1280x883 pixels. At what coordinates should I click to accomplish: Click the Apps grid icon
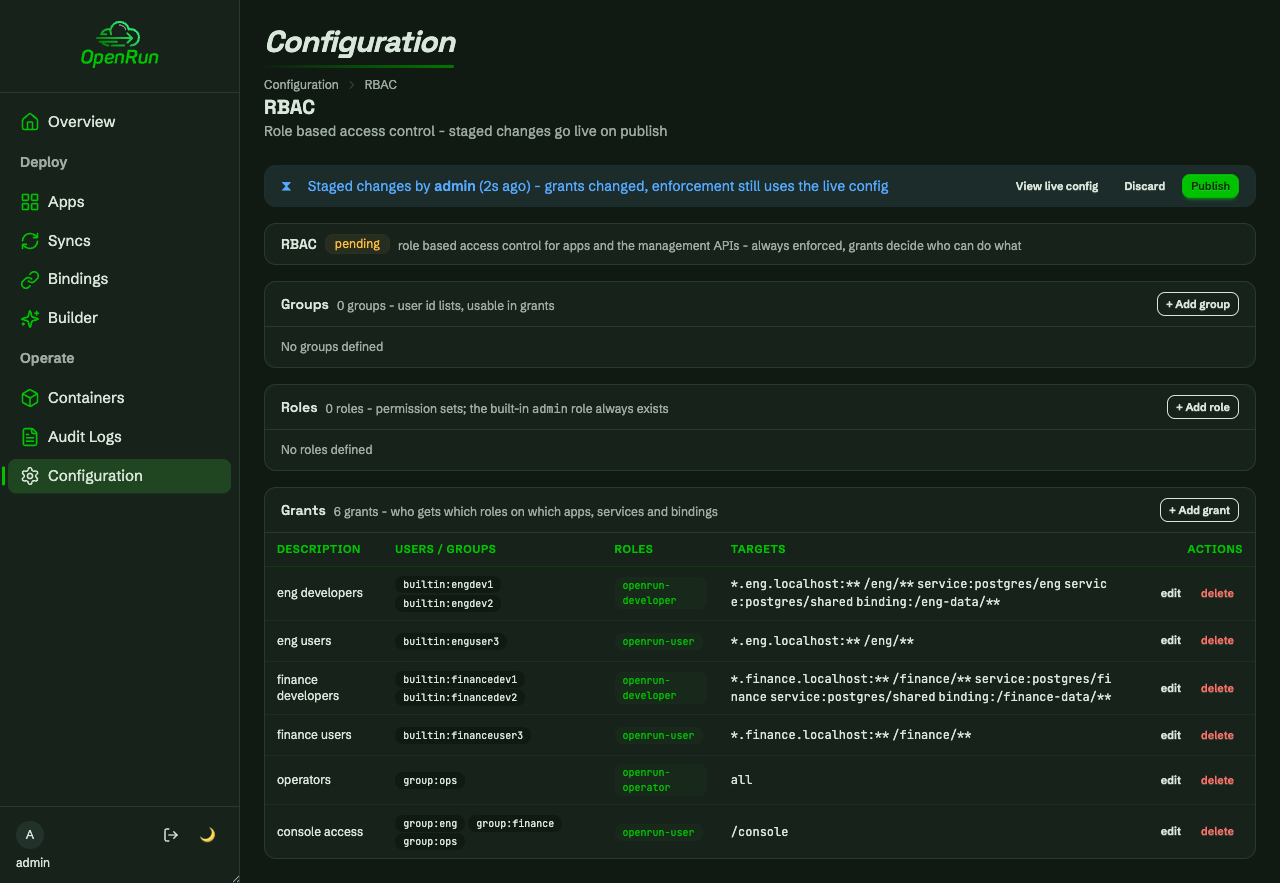point(30,202)
